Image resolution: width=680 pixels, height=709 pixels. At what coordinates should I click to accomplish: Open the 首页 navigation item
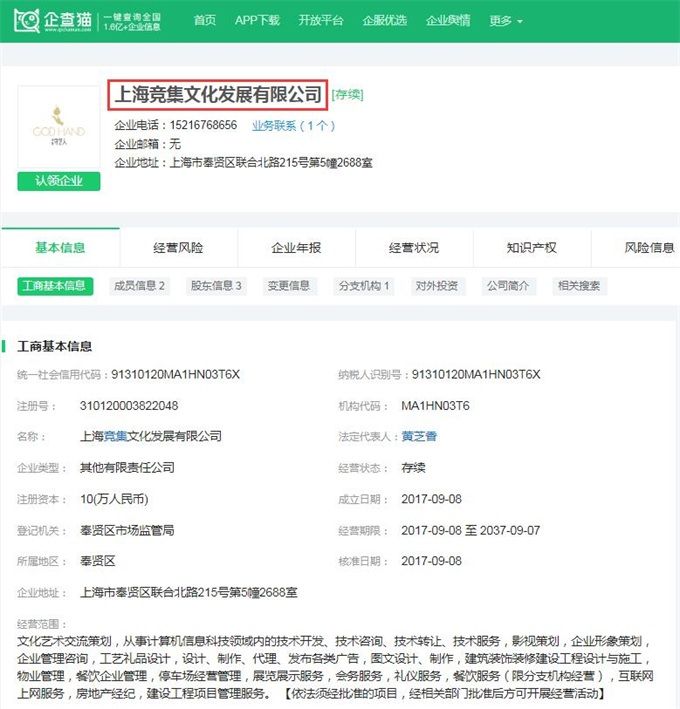point(204,20)
